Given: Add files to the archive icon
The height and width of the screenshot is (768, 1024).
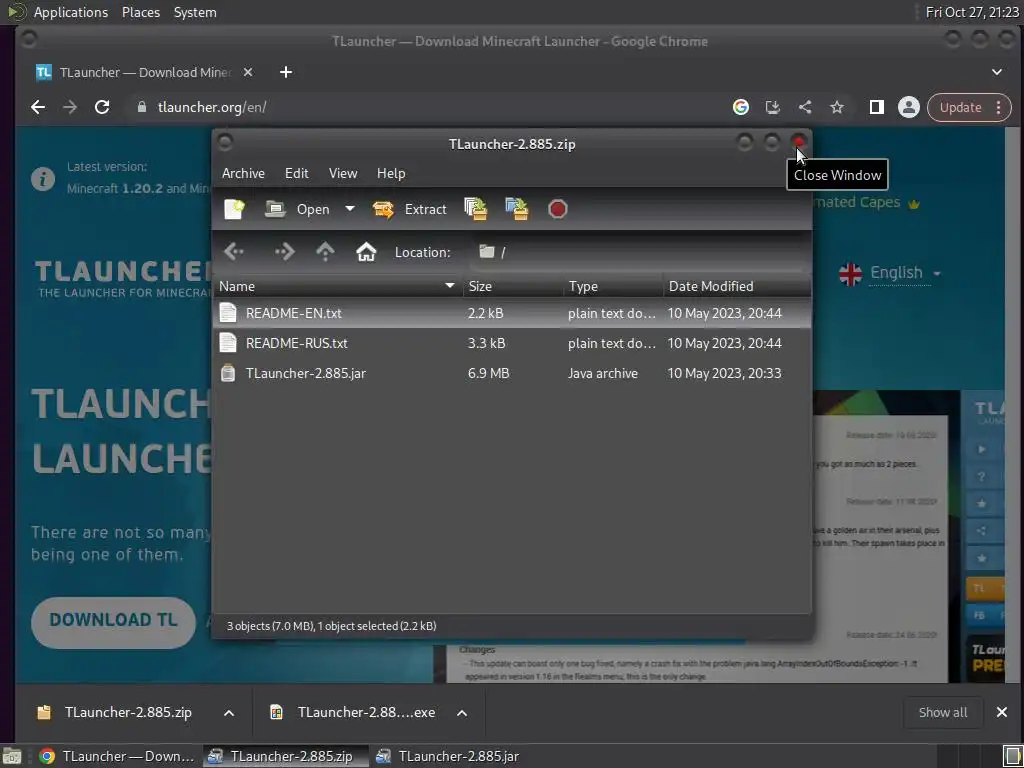Looking at the screenshot, I should (475, 209).
